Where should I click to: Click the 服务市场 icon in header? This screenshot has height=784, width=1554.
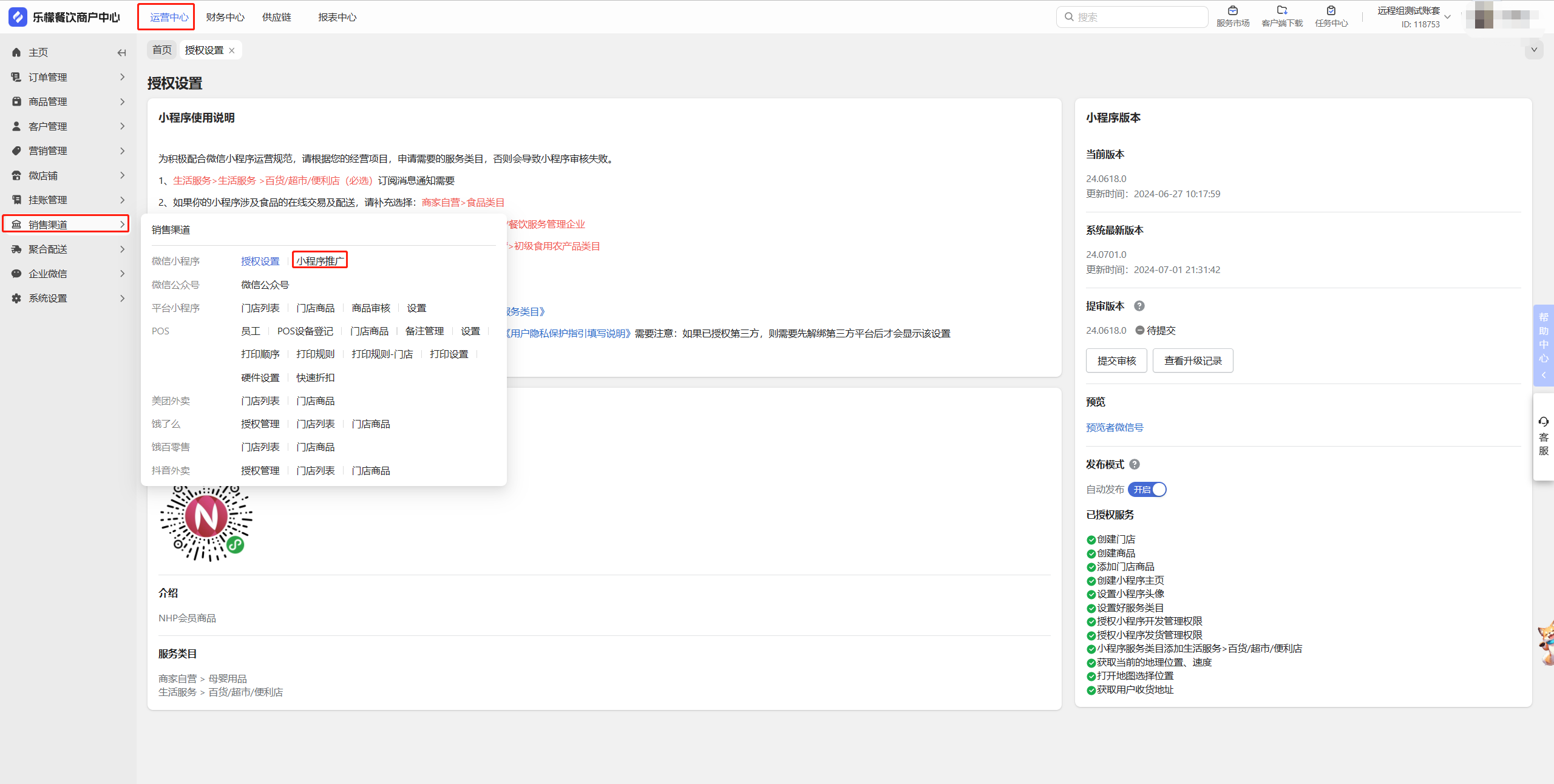[1232, 11]
